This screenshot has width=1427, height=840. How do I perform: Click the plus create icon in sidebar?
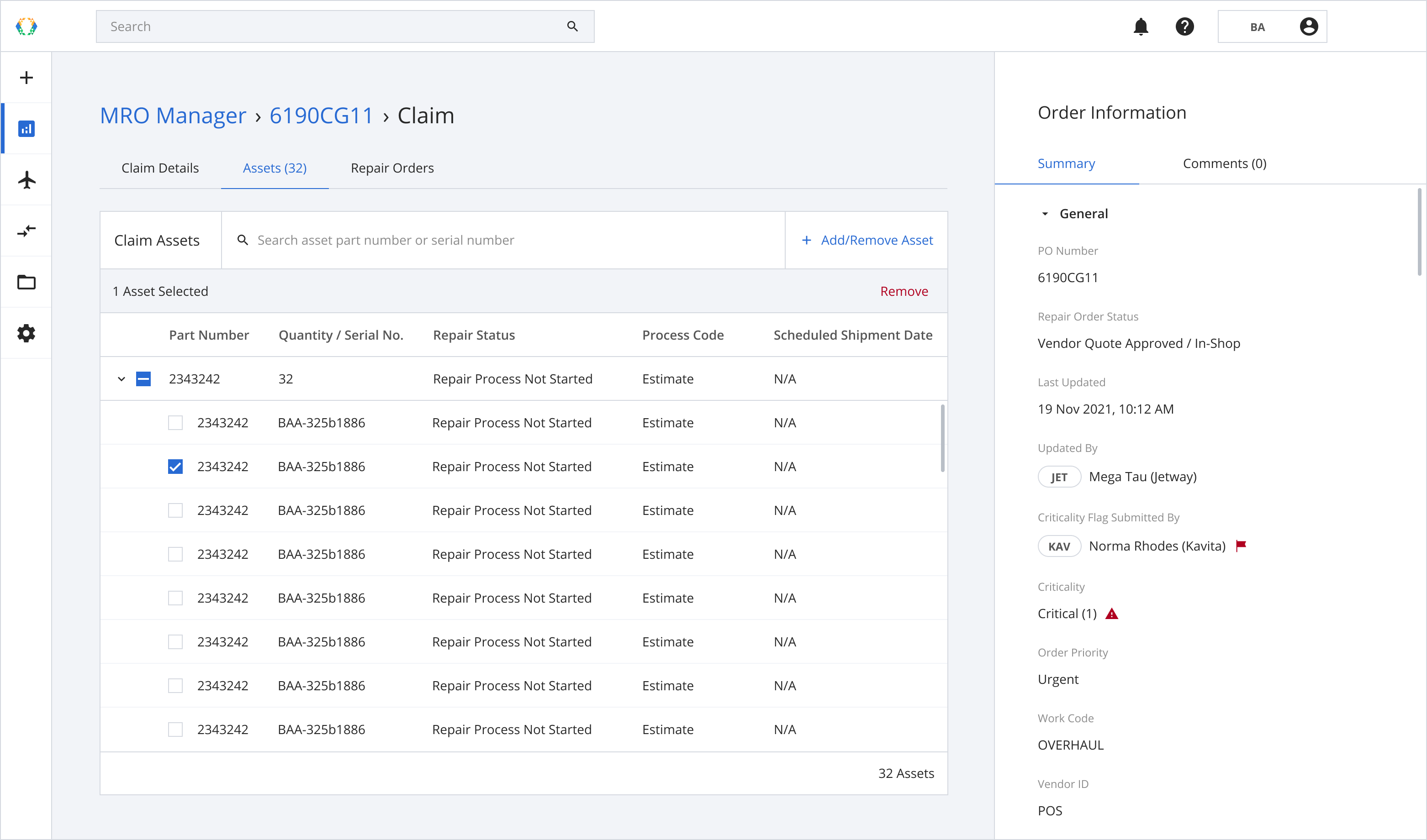click(26, 78)
